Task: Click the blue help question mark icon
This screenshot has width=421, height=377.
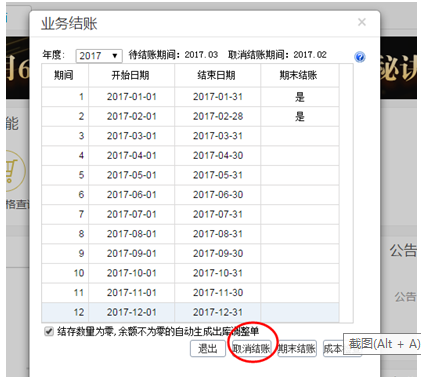Action: click(360, 57)
